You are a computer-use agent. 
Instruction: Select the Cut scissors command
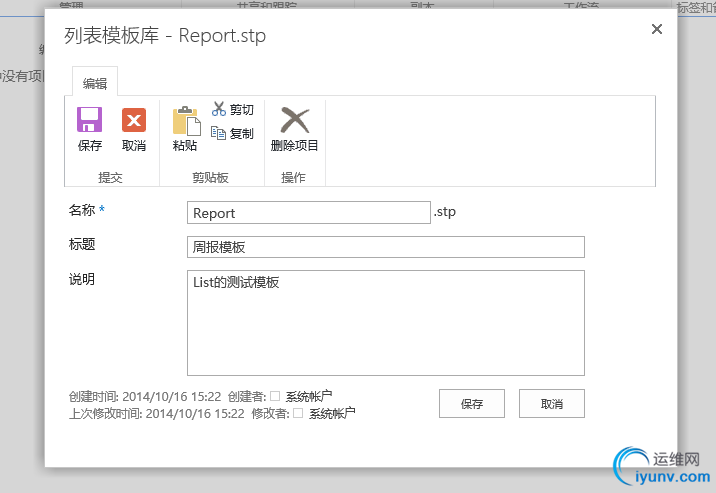click(x=232, y=110)
